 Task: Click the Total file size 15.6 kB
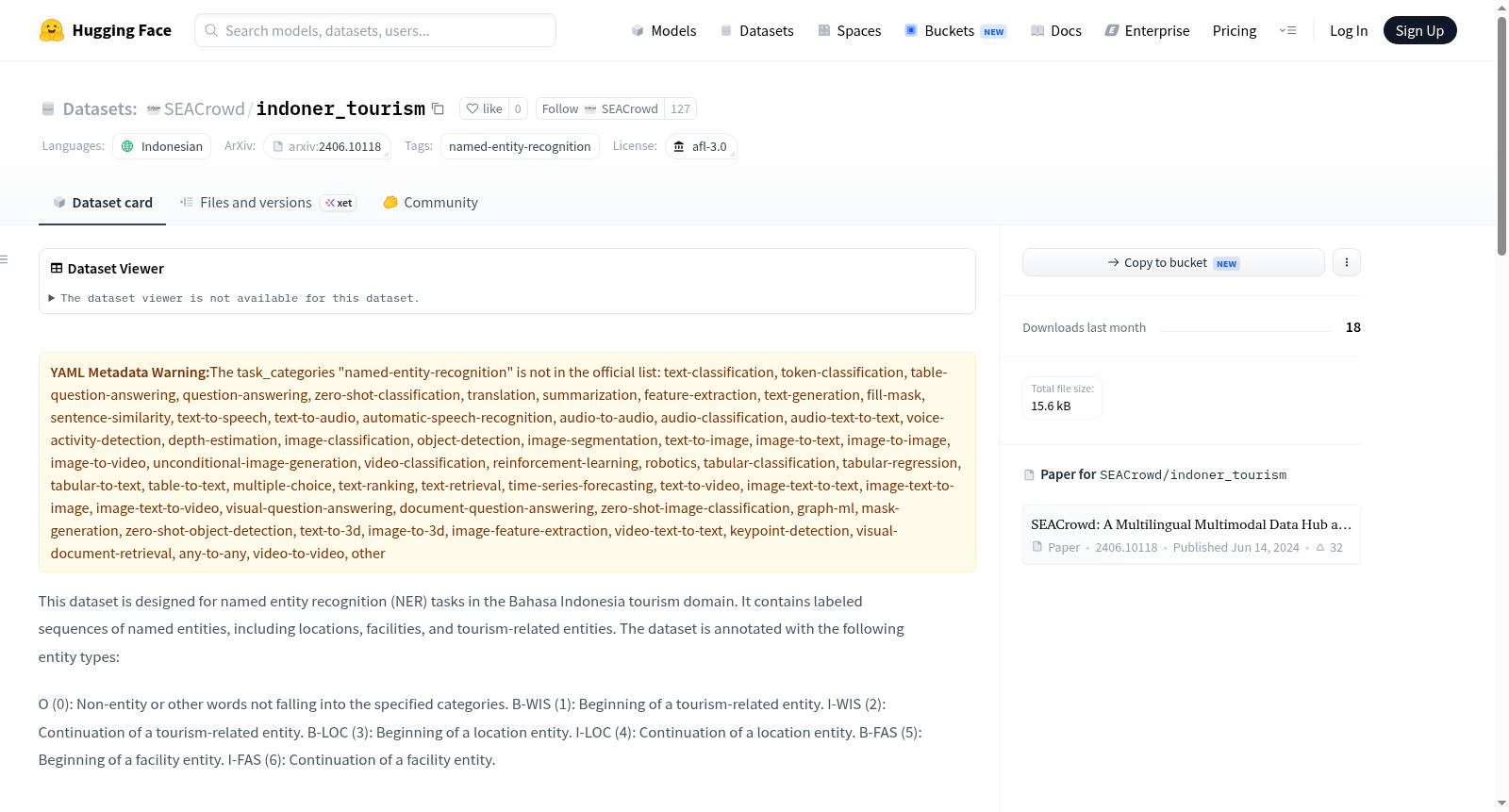(1062, 397)
